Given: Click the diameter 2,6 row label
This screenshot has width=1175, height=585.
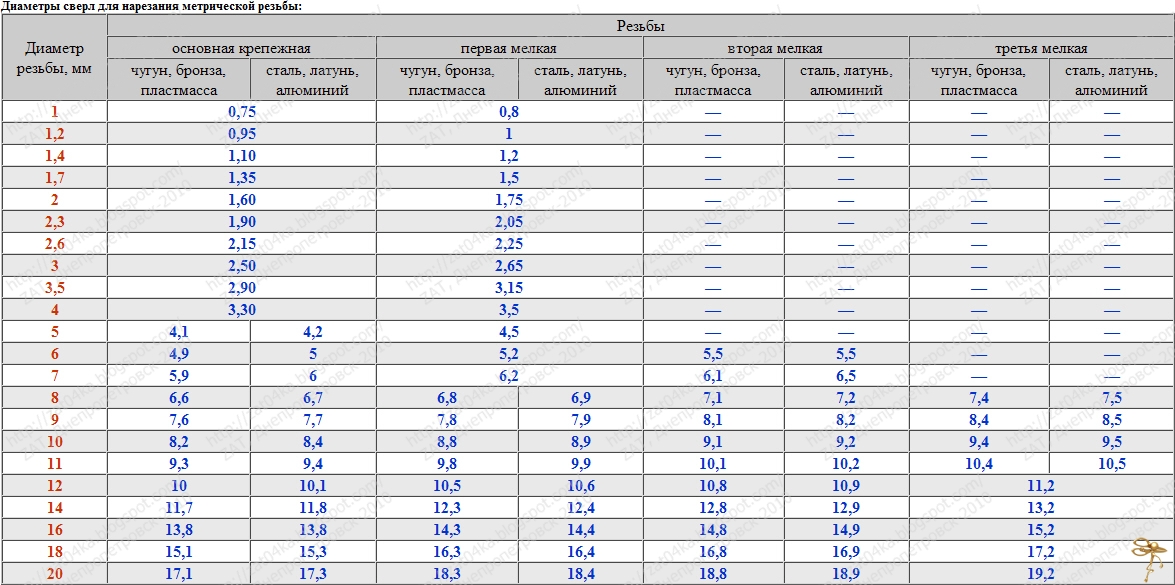Looking at the screenshot, I should [54, 244].
